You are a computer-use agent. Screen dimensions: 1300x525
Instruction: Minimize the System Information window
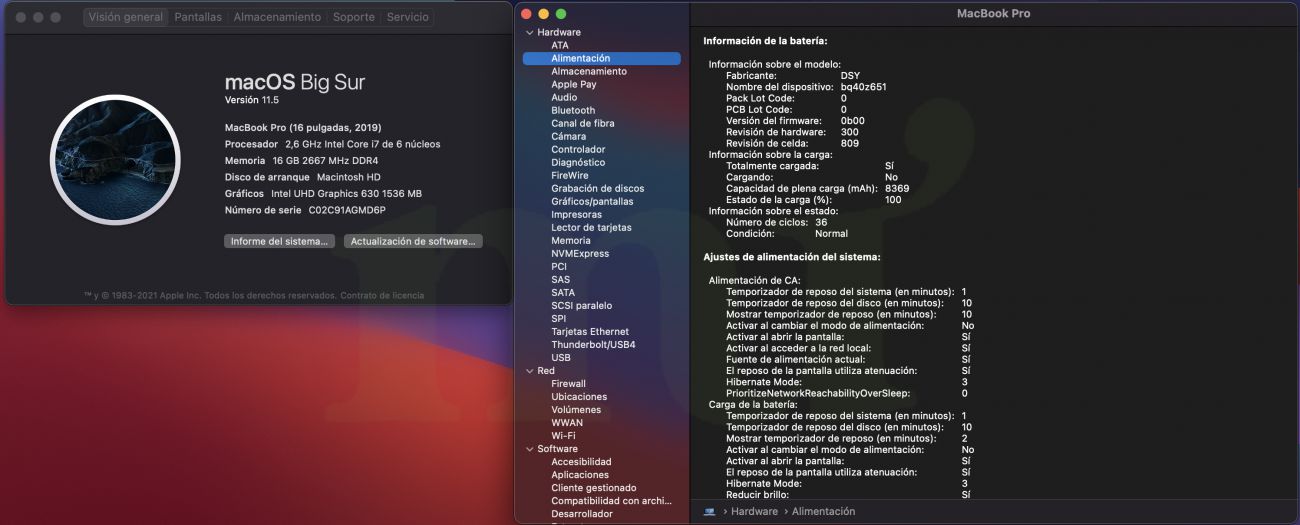tap(544, 14)
